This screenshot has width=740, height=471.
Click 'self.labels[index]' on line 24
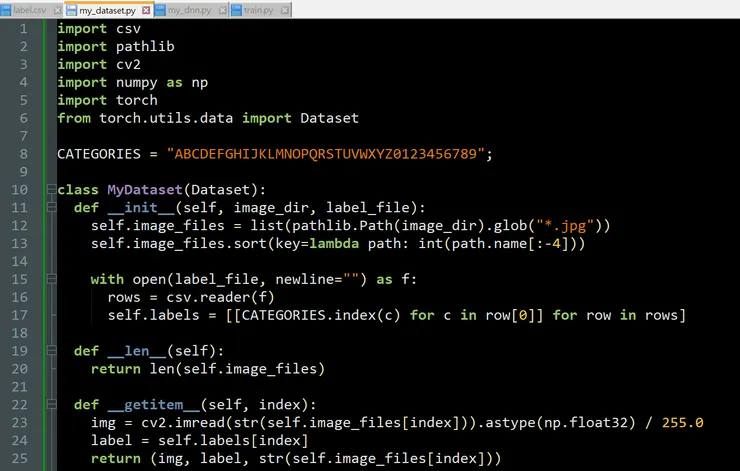click(x=233, y=441)
